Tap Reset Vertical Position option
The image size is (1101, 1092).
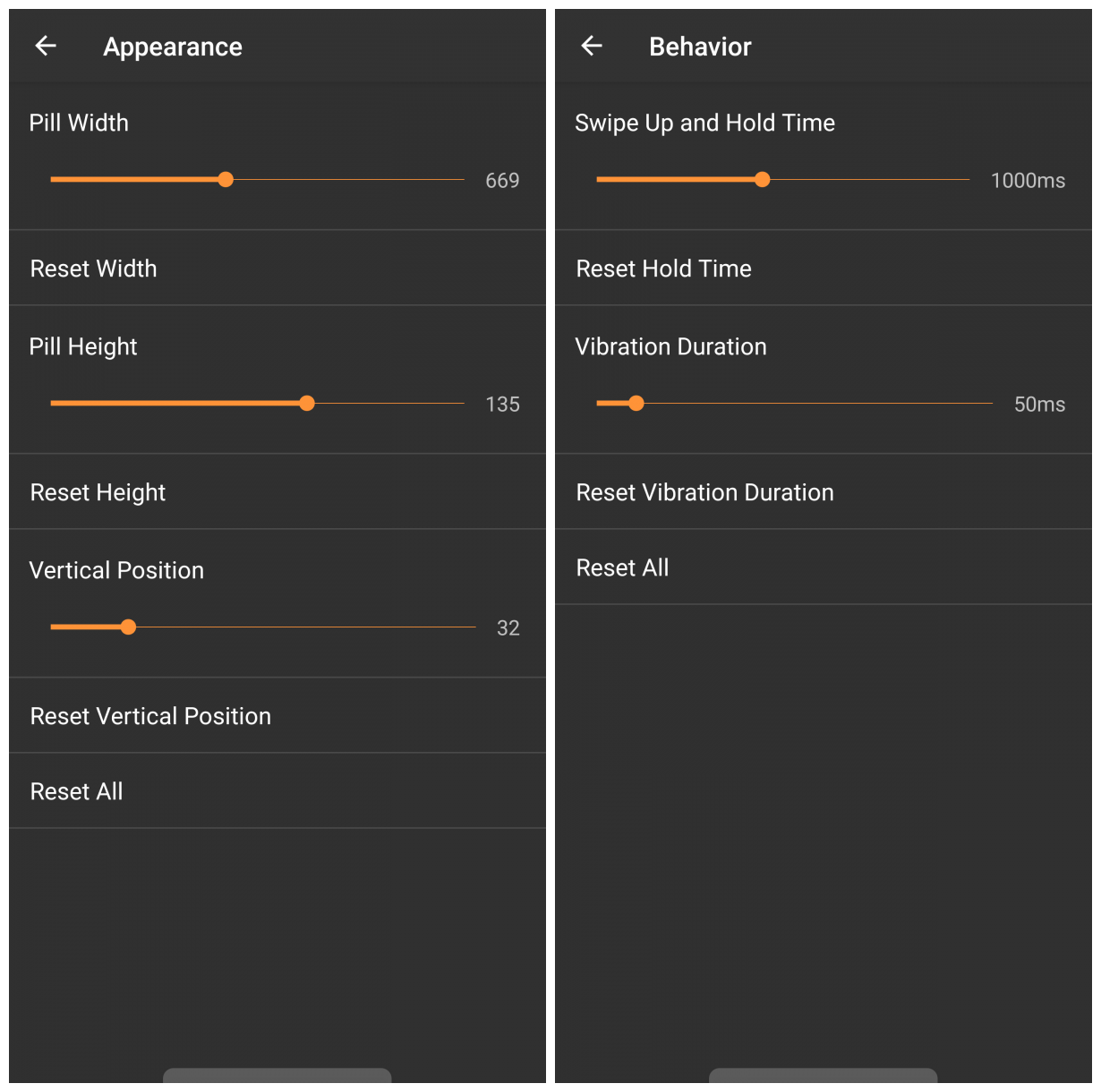click(x=277, y=716)
